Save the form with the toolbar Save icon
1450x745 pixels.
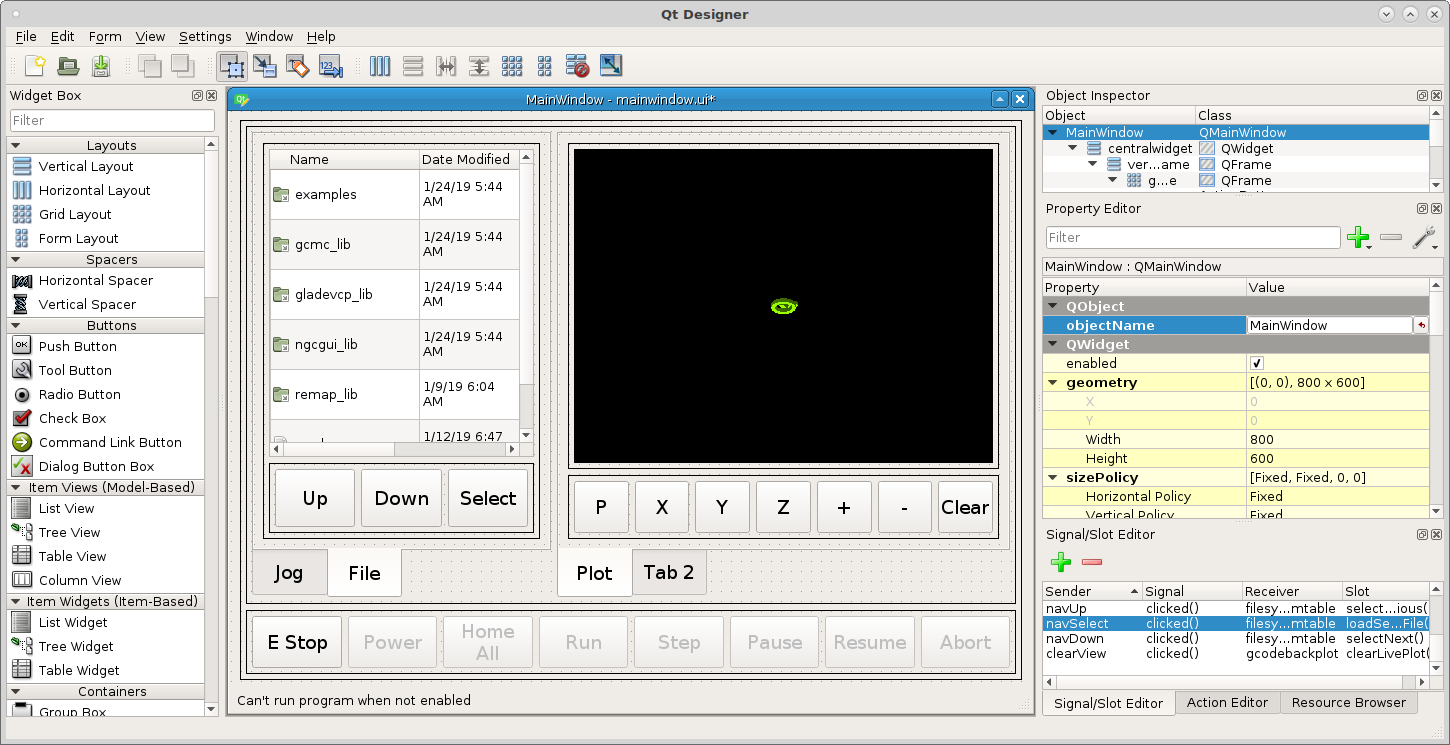click(x=101, y=66)
